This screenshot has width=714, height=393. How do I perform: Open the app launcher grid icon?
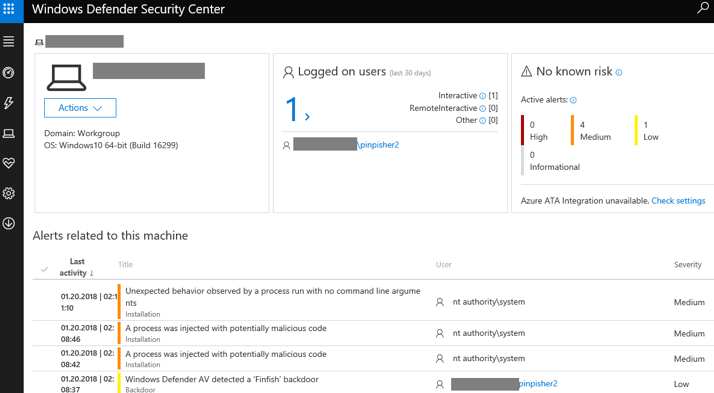(9, 9)
